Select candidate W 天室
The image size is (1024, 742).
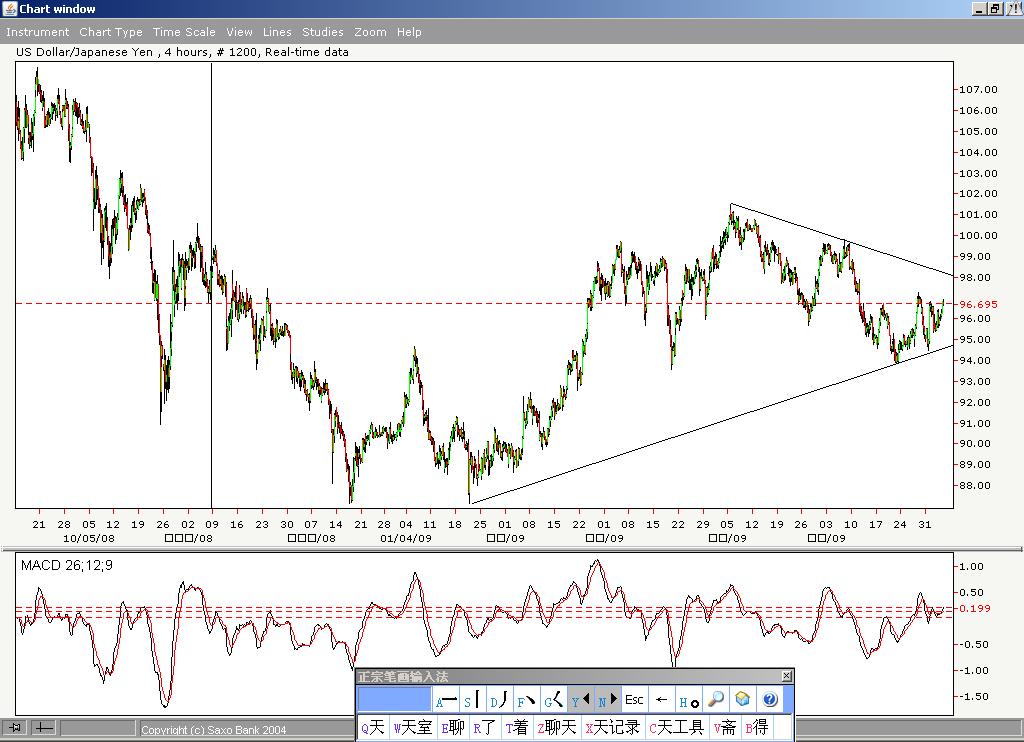[413, 728]
